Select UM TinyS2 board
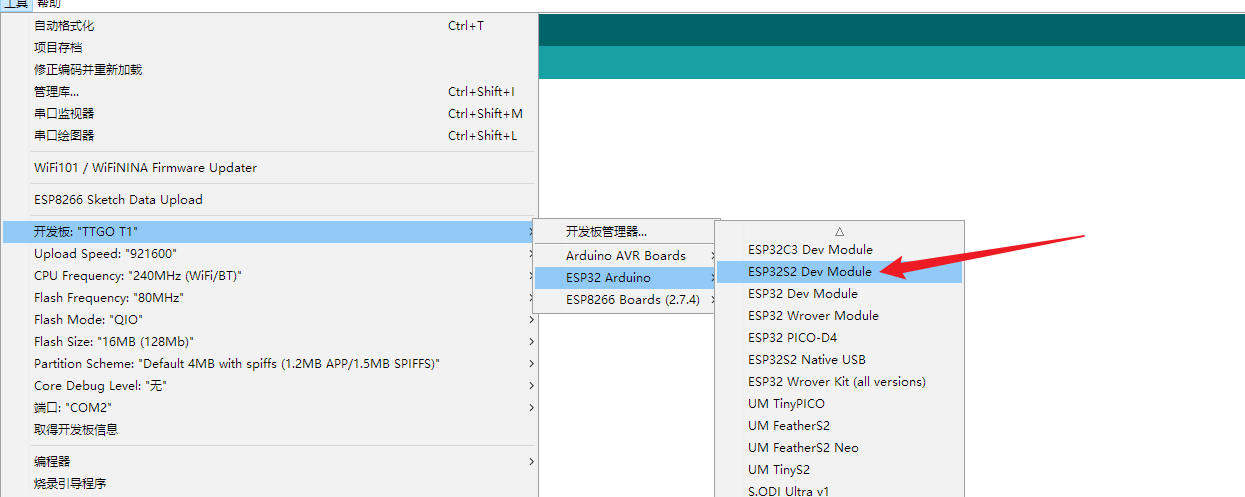The width and height of the screenshot is (1245, 497). point(840,470)
